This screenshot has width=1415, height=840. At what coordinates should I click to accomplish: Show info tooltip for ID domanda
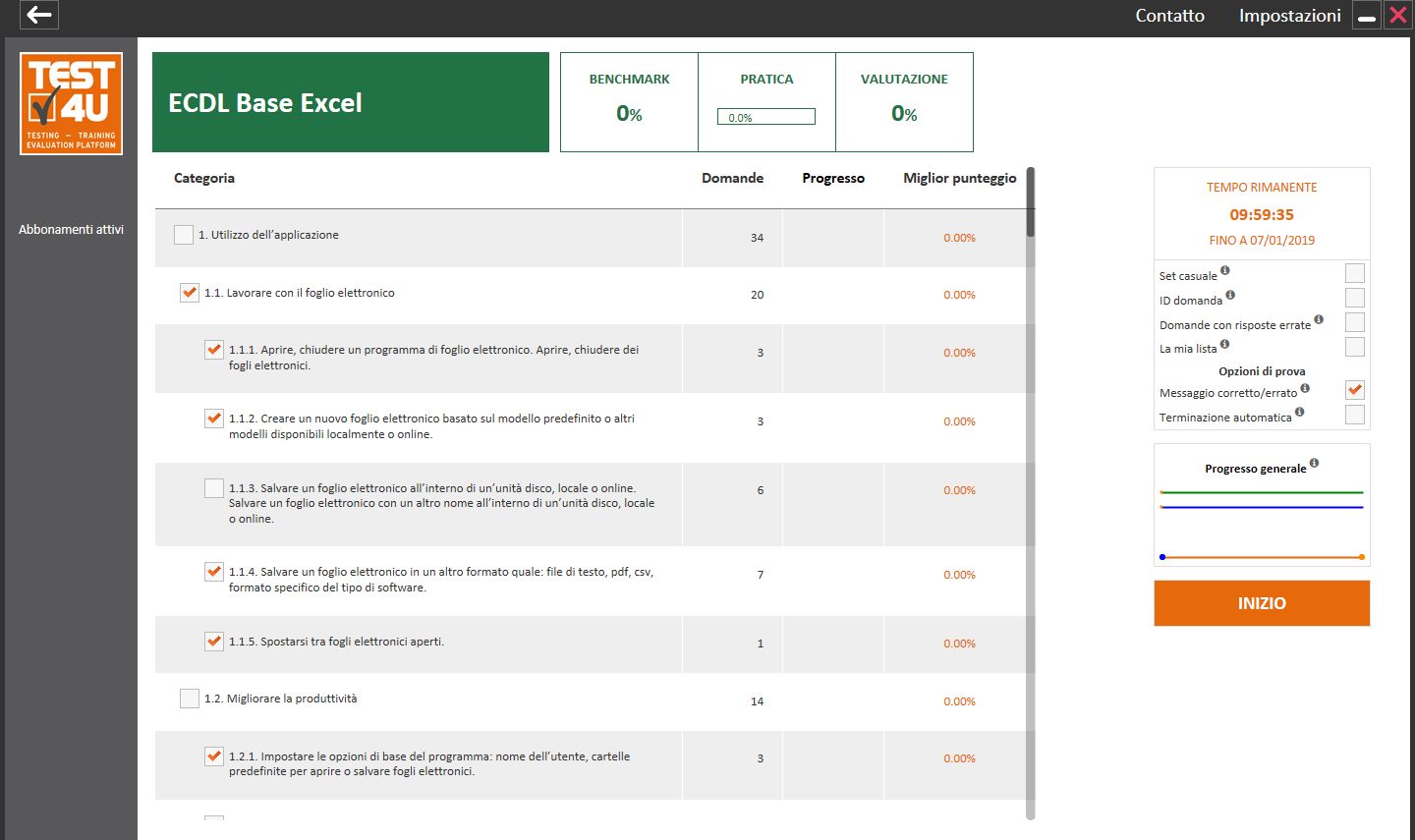click(x=1230, y=295)
